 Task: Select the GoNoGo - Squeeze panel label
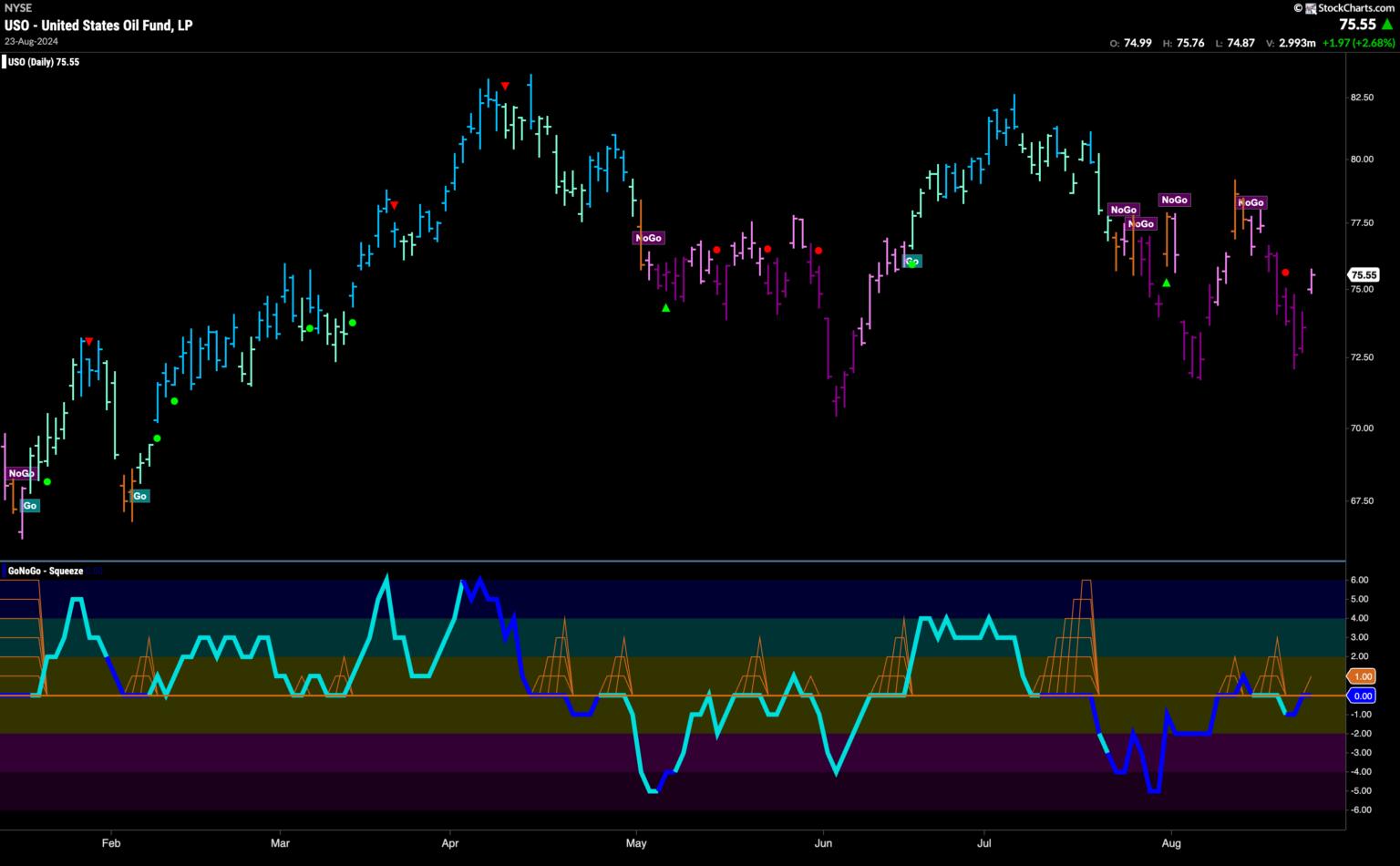45,571
